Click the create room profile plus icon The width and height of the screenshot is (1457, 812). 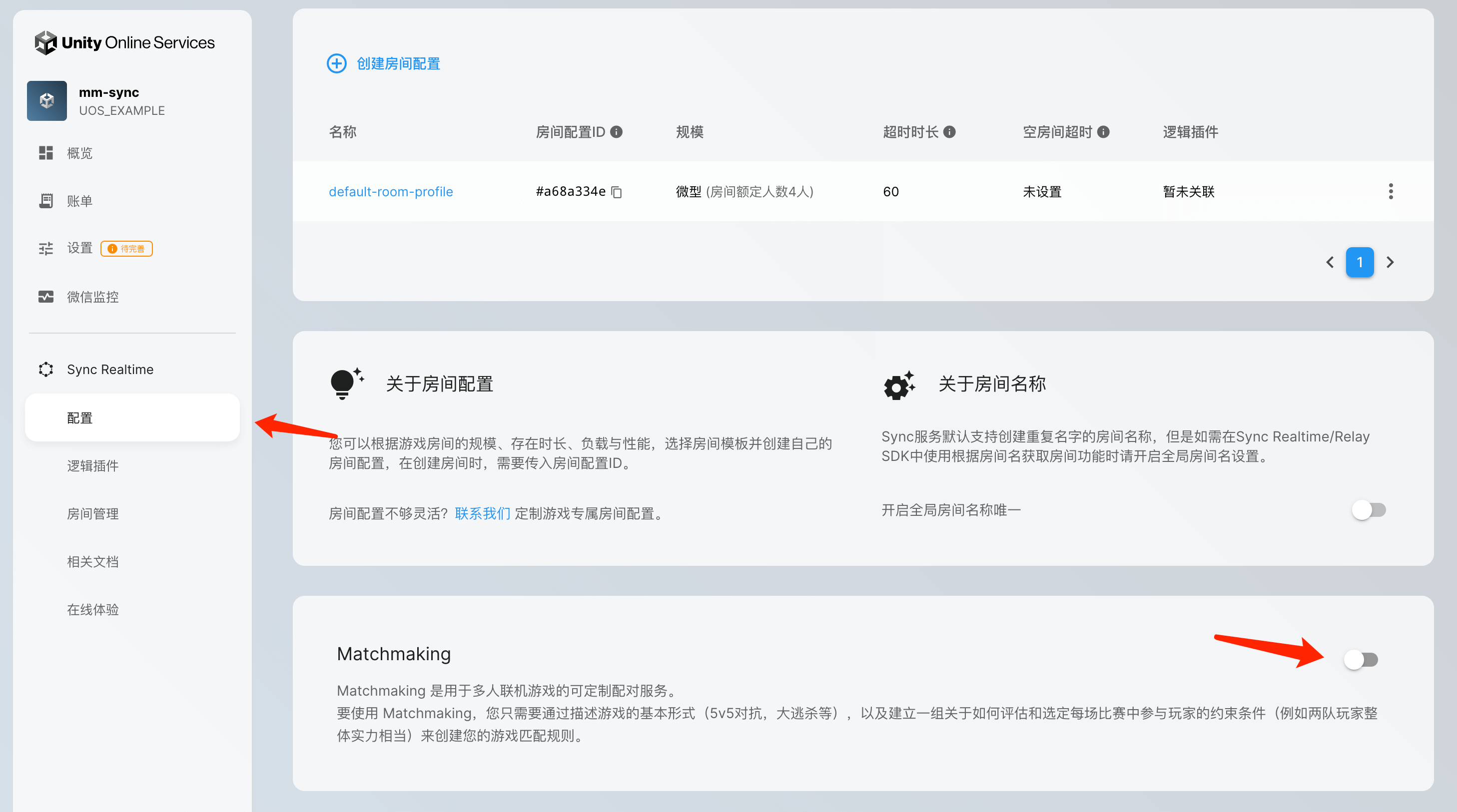337,63
